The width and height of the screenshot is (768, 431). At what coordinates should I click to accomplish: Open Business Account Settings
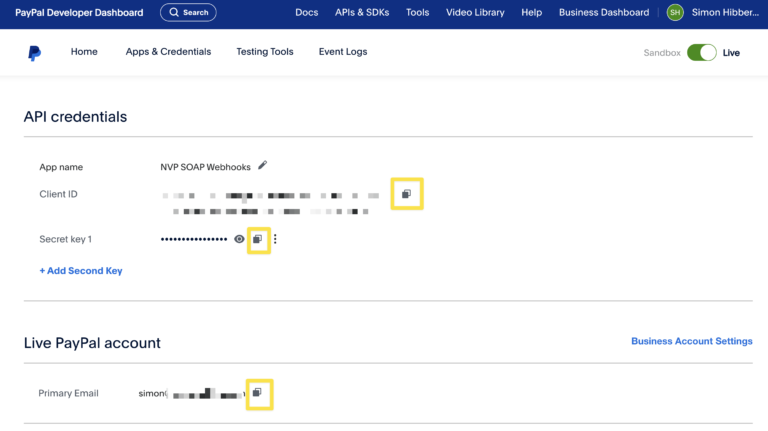pos(691,341)
